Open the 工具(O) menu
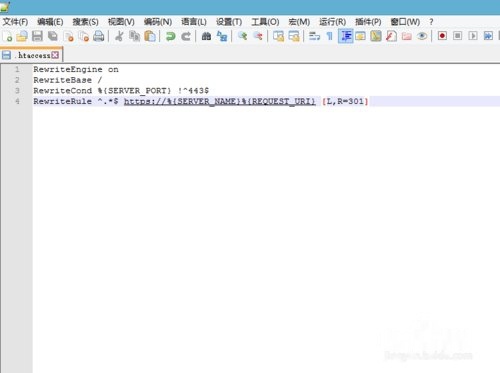 (265, 22)
